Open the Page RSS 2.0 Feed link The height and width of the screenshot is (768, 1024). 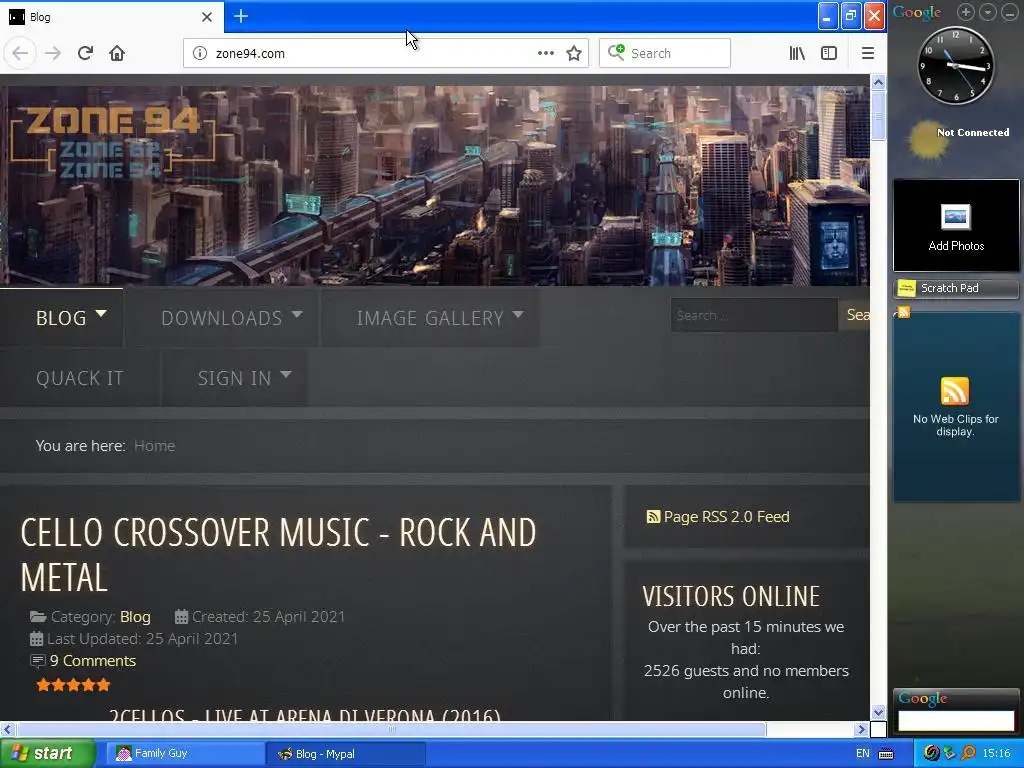coord(726,517)
